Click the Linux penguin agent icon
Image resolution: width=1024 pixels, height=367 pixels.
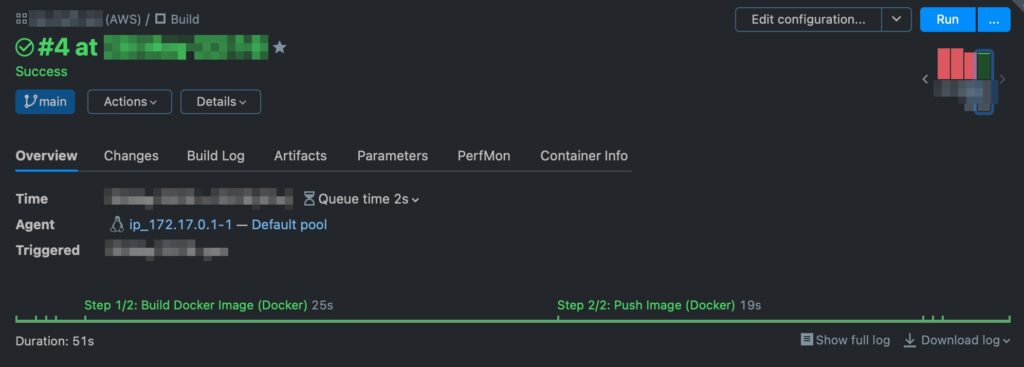pos(117,225)
